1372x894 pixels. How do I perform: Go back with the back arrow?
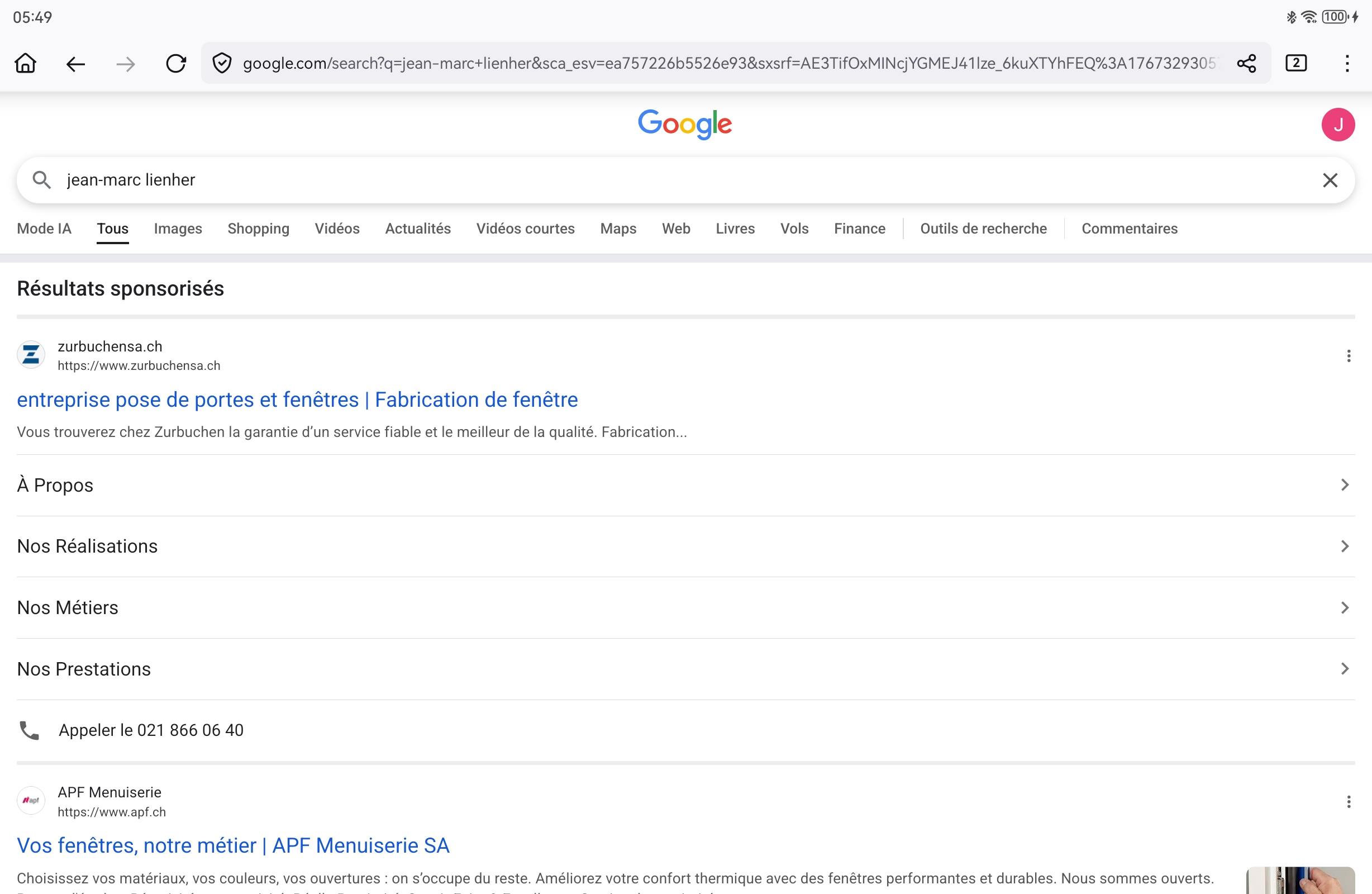pyautogui.click(x=75, y=64)
